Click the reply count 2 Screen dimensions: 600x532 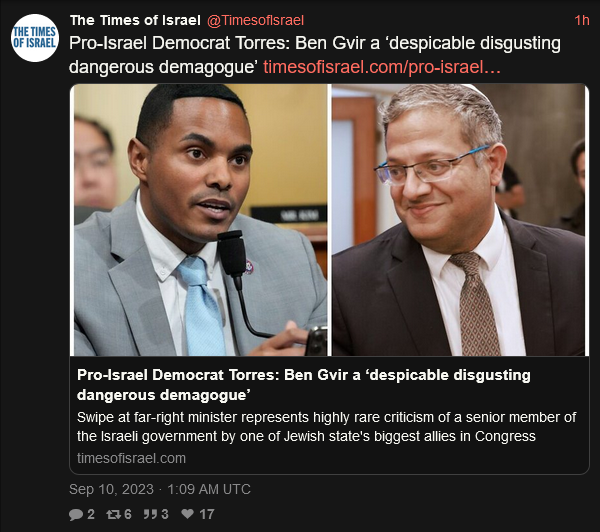[x=91, y=514]
